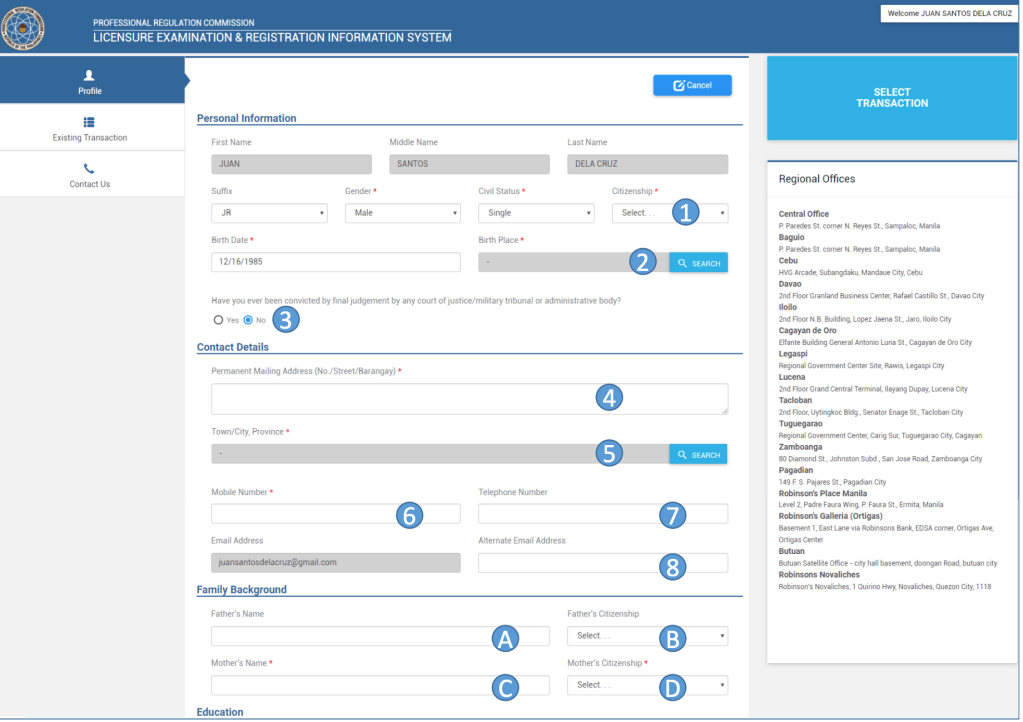Image resolution: width=1023 pixels, height=722 pixels.
Task: Click the numbered marker 4 badge
Action: 609,397
